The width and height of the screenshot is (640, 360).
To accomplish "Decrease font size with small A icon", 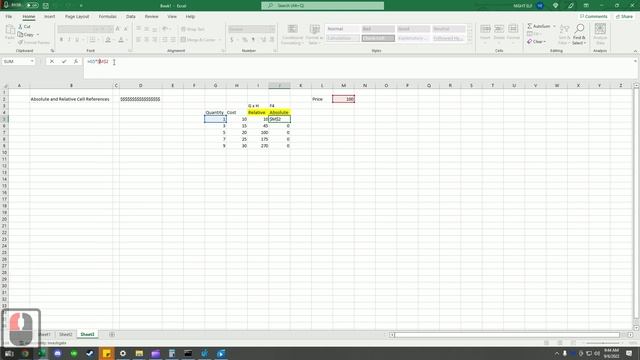I will 125,29.
